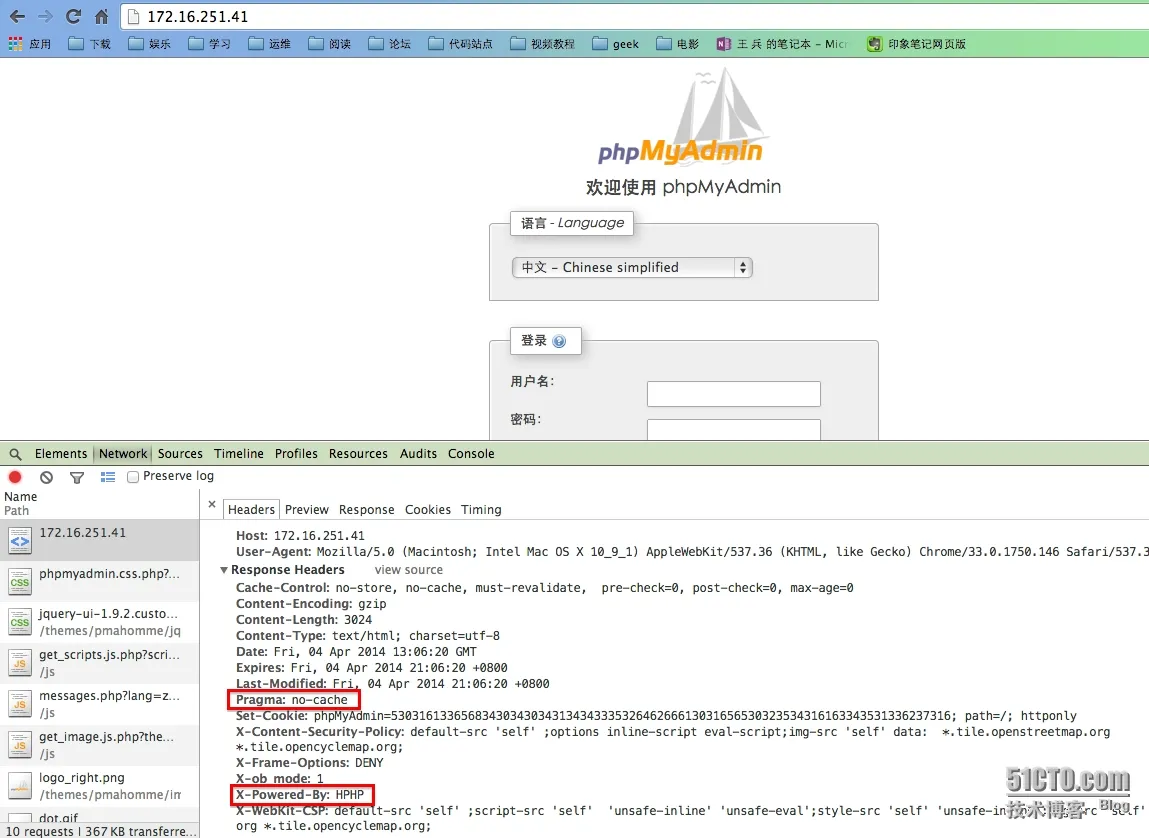Open the browser home icon

[x=102, y=16]
